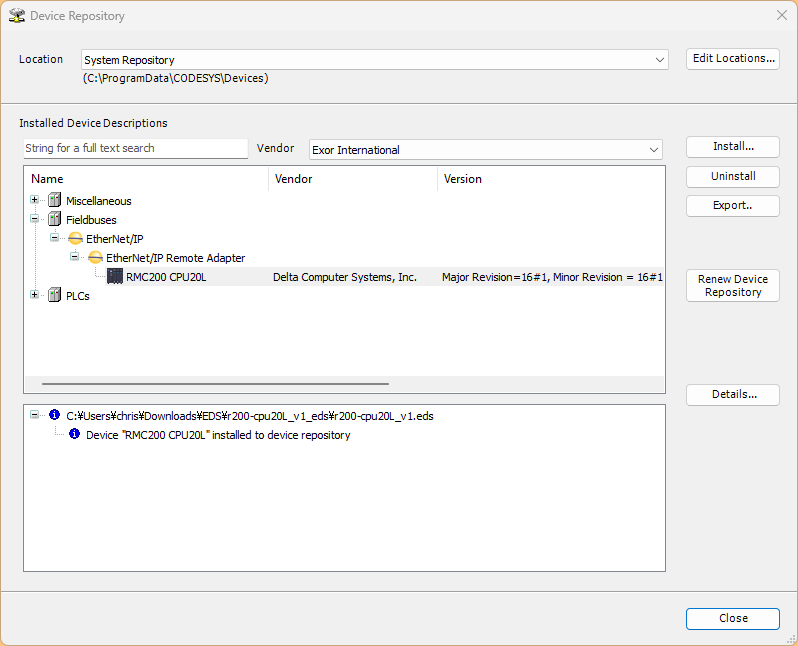The width and height of the screenshot is (798, 646).
Task: Click the Miscellaneous device category icon
Action: 54,201
